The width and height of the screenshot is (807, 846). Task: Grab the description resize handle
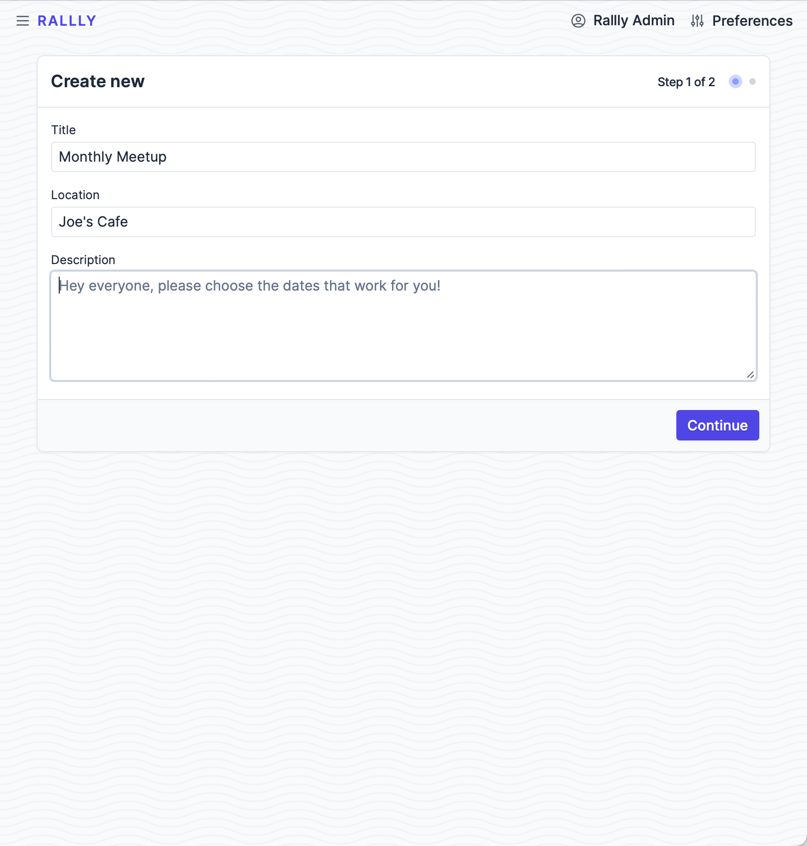point(750,374)
